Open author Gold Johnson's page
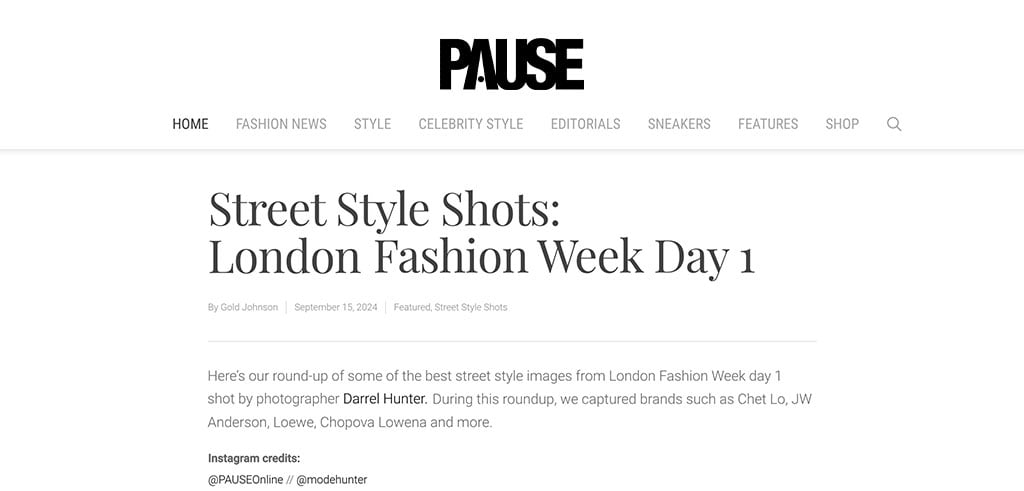1024x491 pixels. point(249,307)
